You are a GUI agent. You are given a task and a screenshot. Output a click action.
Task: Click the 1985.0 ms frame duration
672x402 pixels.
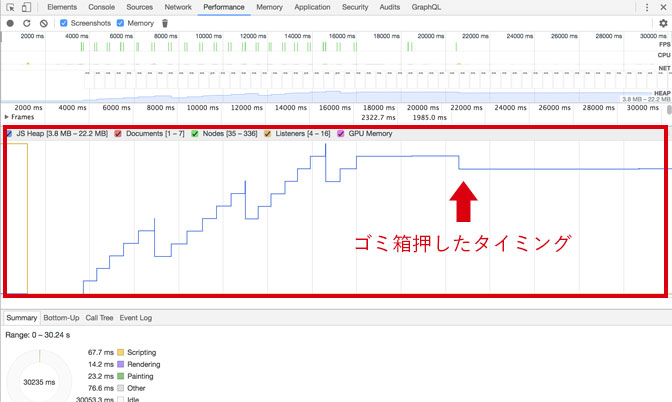[x=430, y=117]
